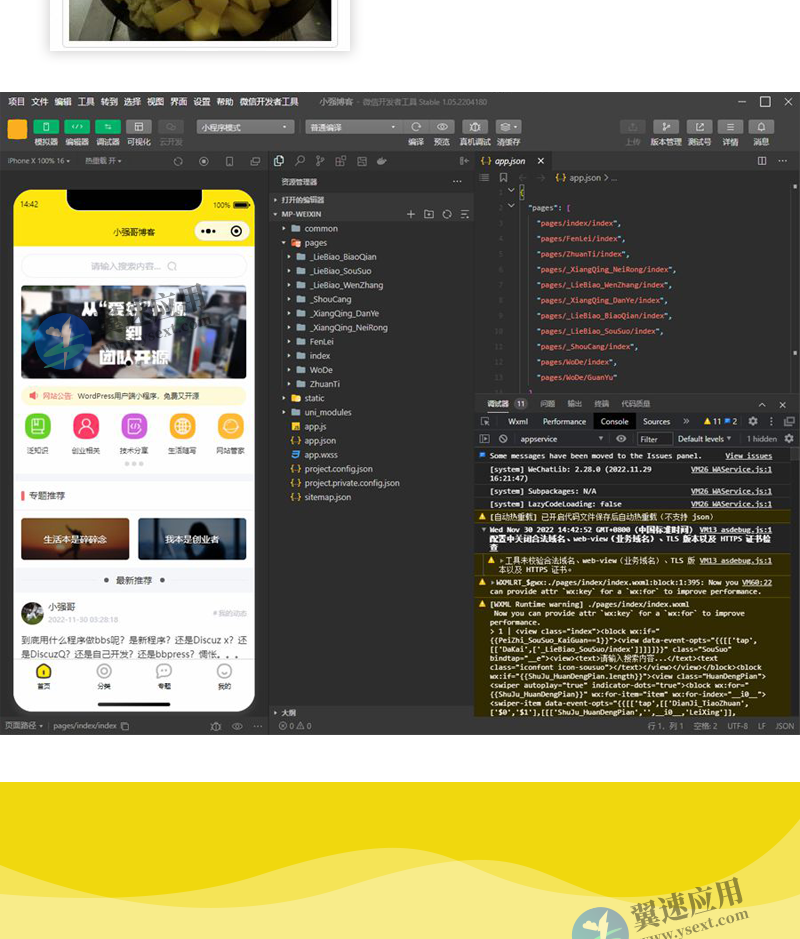Toggle the simulator panel button (模拟器)
This screenshot has height=939, width=800.
(46, 127)
